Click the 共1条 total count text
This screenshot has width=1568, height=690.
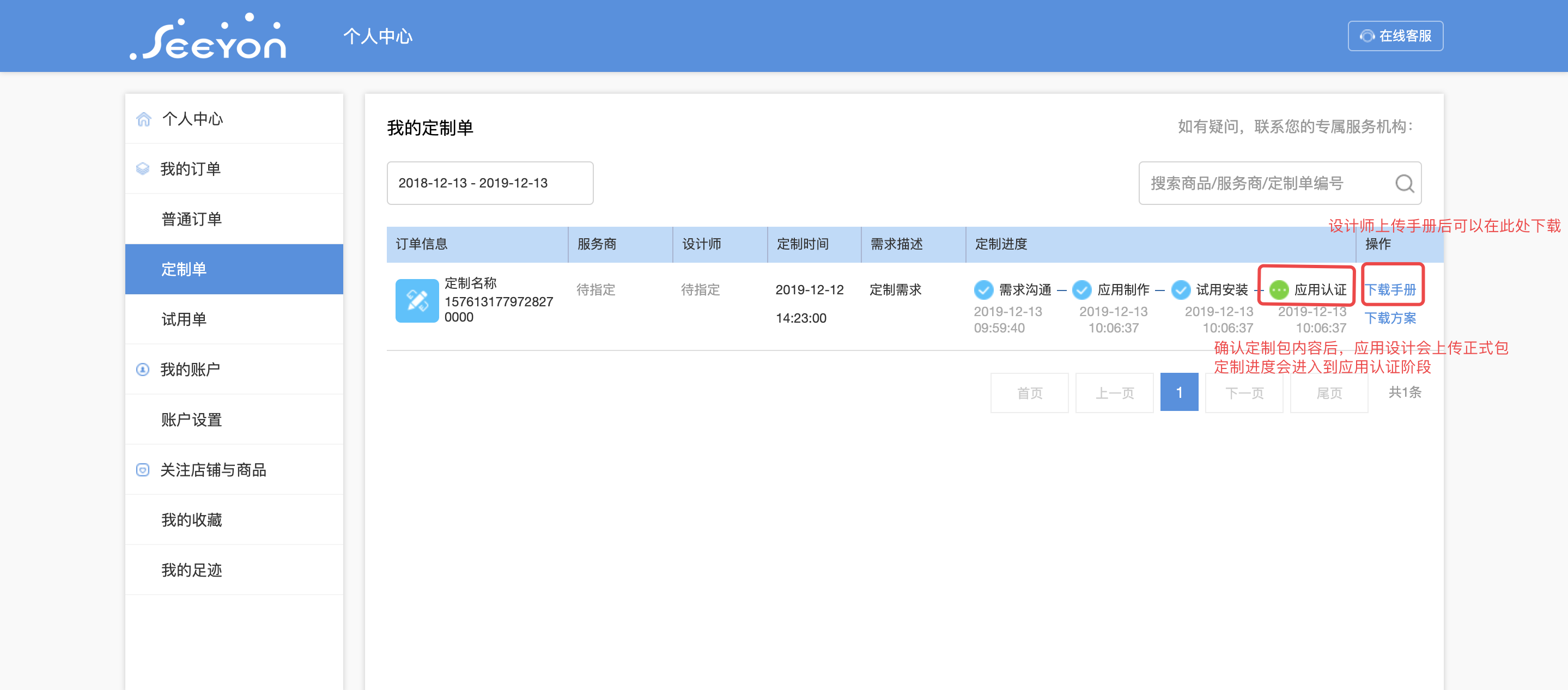[x=1405, y=392]
